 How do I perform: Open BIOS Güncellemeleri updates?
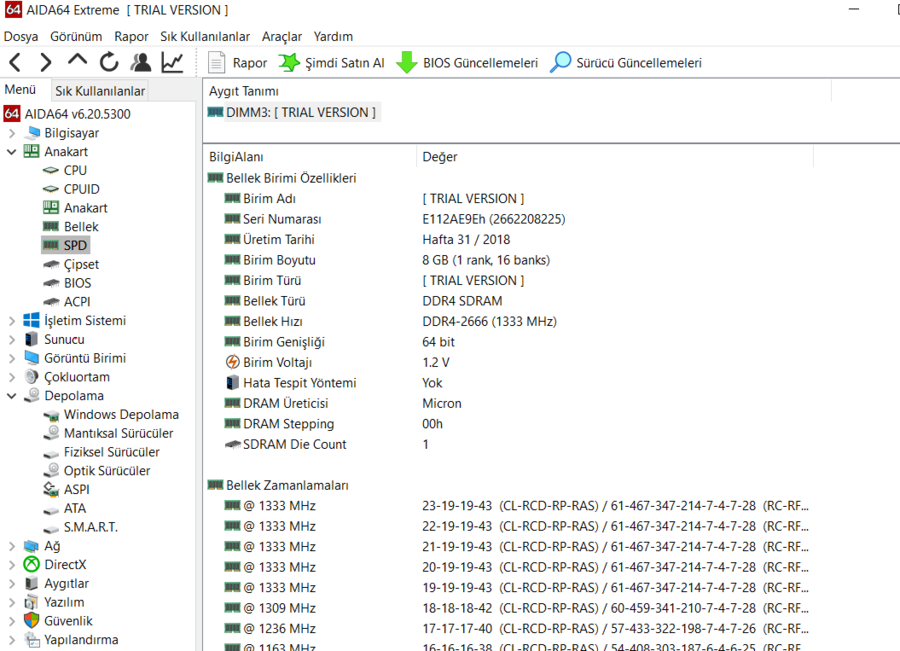[x=468, y=62]
